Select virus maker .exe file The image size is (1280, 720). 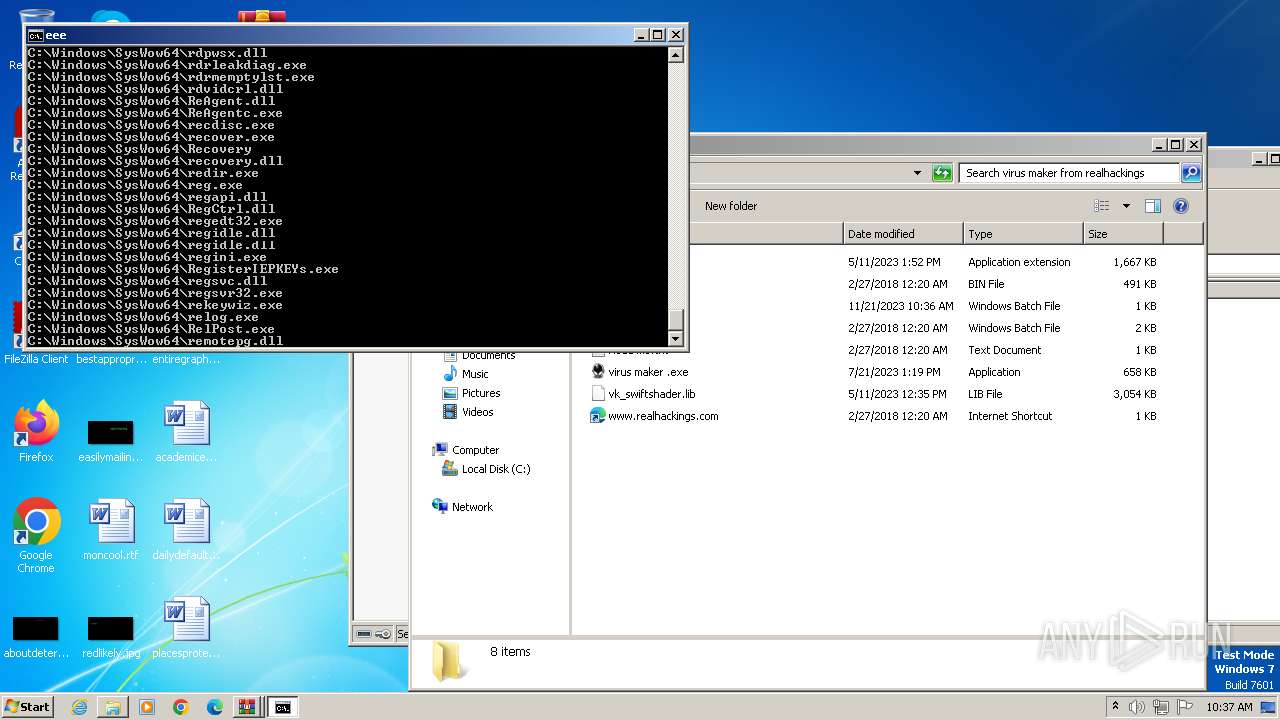point(648,372)
